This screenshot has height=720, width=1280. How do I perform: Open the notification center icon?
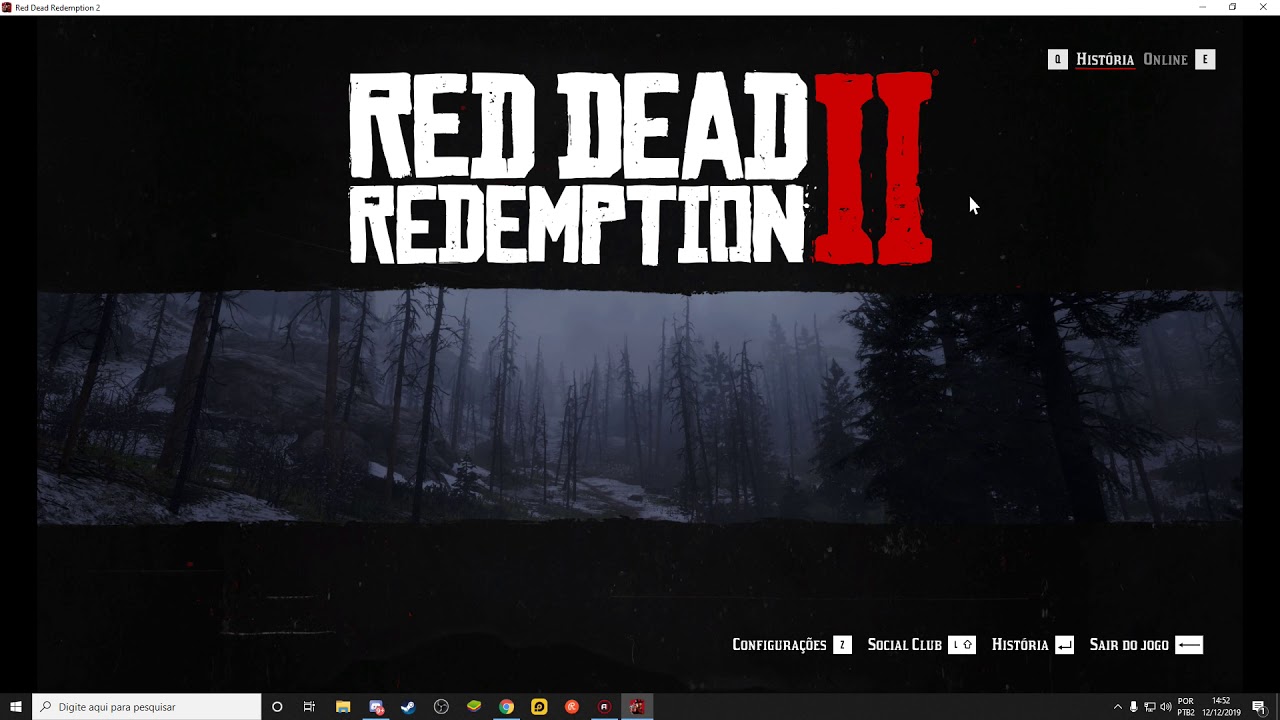pos(1259,707)
